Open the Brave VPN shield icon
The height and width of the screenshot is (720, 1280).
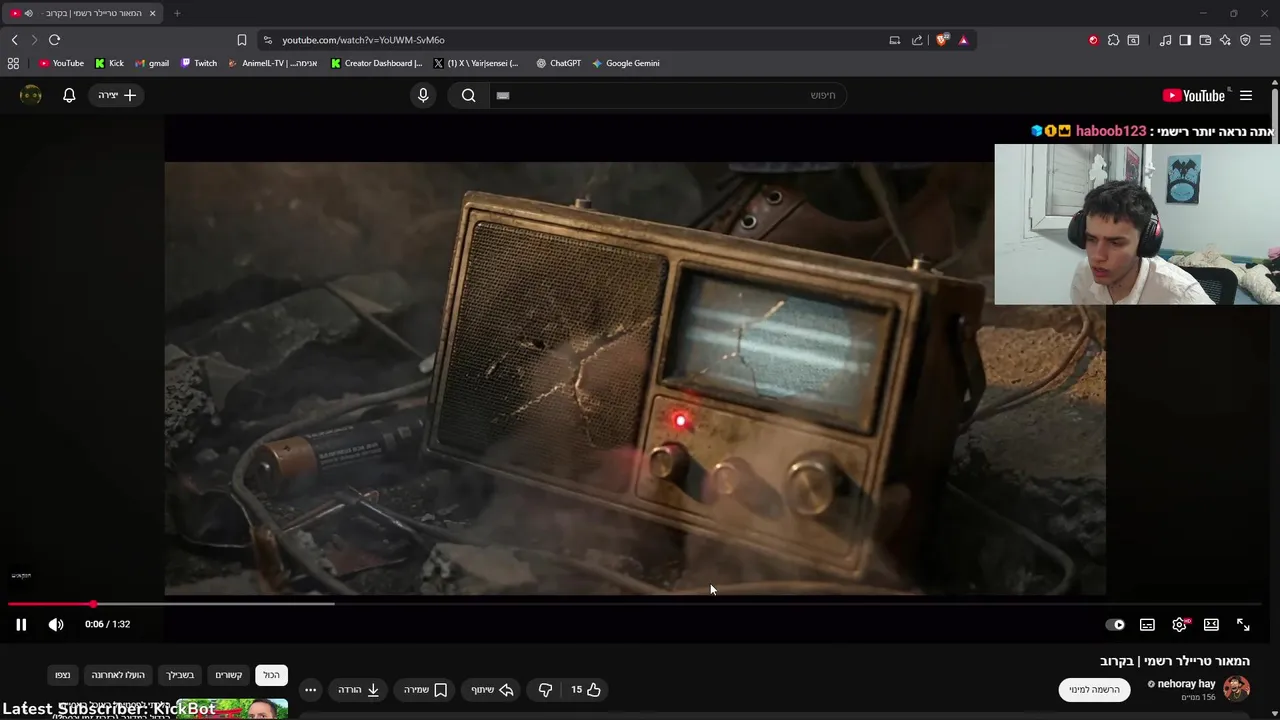tap(1245, 40)
